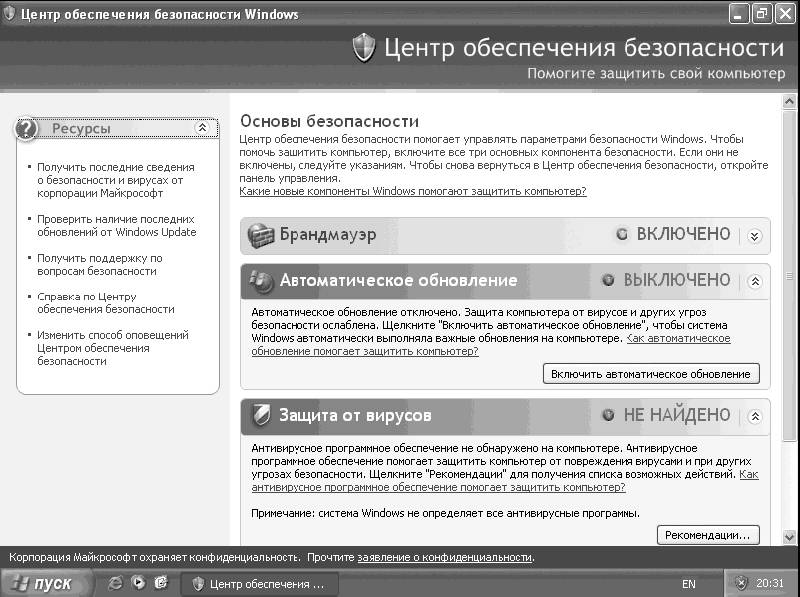Restore down the Security Center window
The image size is (800, 597).
[x=761, y=14]
